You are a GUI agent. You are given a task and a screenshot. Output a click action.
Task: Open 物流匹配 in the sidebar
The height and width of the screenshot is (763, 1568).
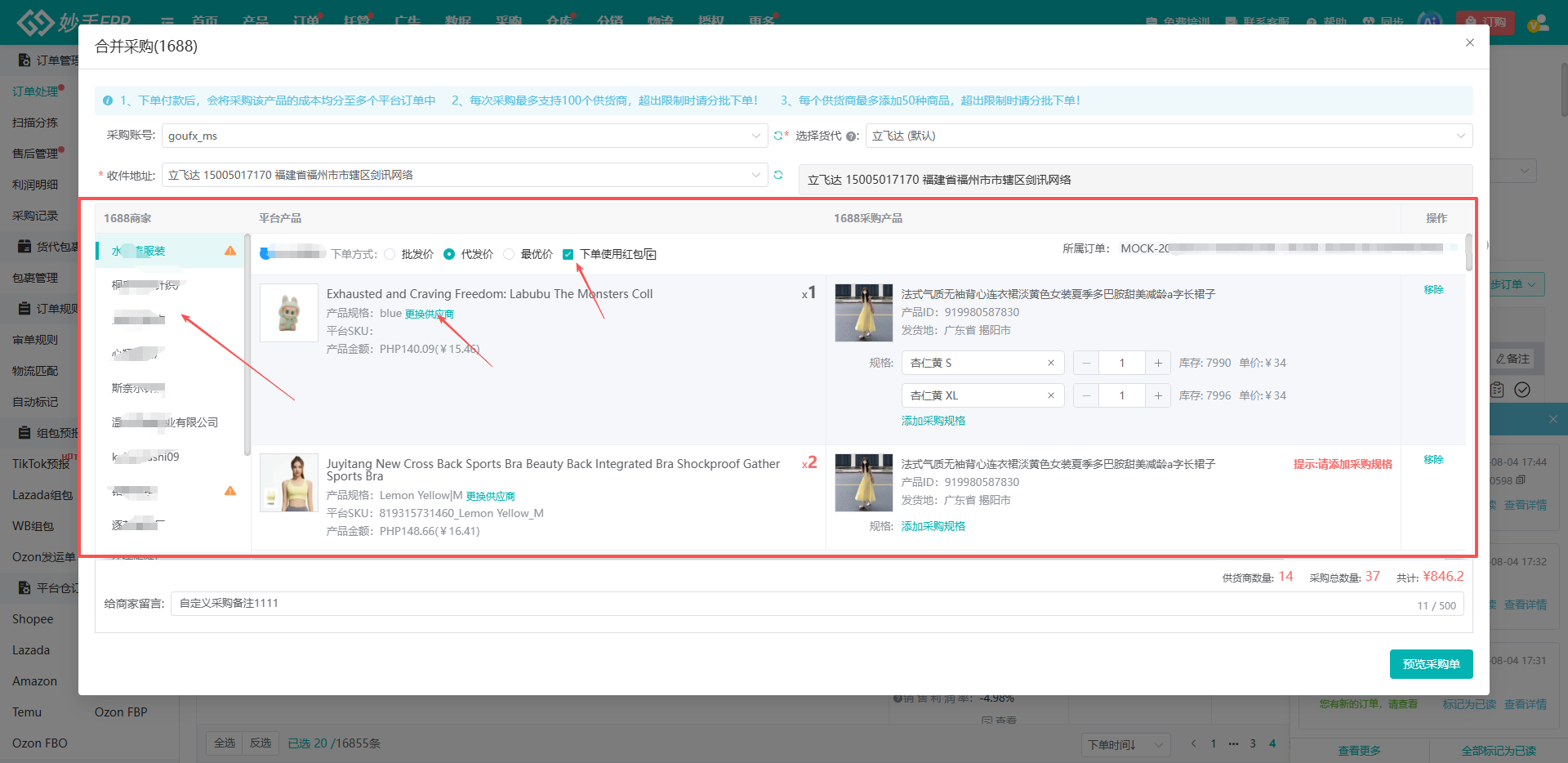click(35, 371)
